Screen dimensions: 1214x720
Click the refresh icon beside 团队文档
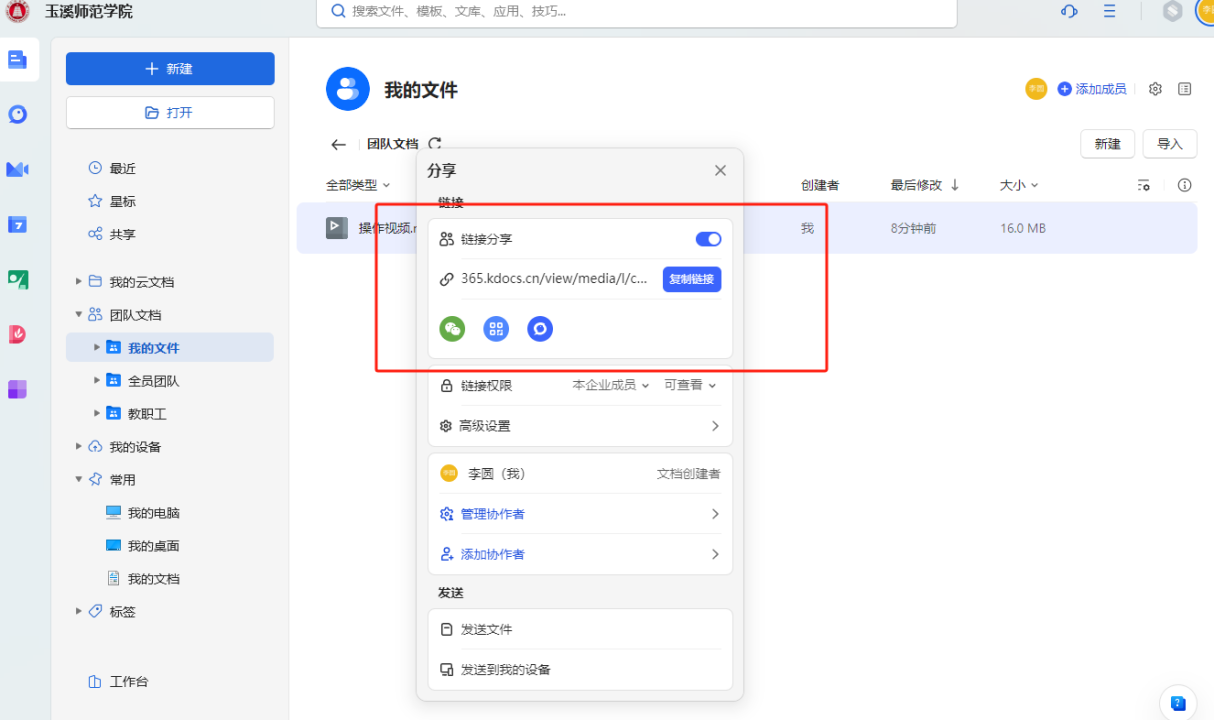tap(435, 144)
